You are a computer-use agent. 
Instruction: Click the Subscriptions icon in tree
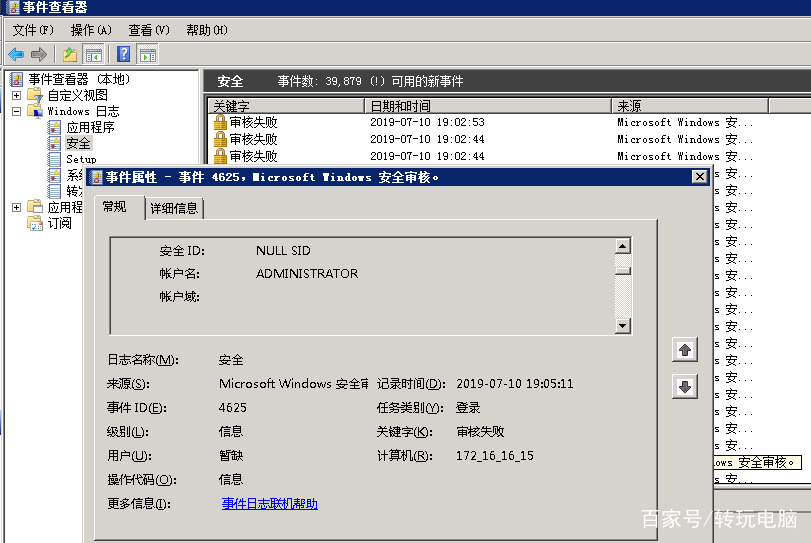[35, 223]
